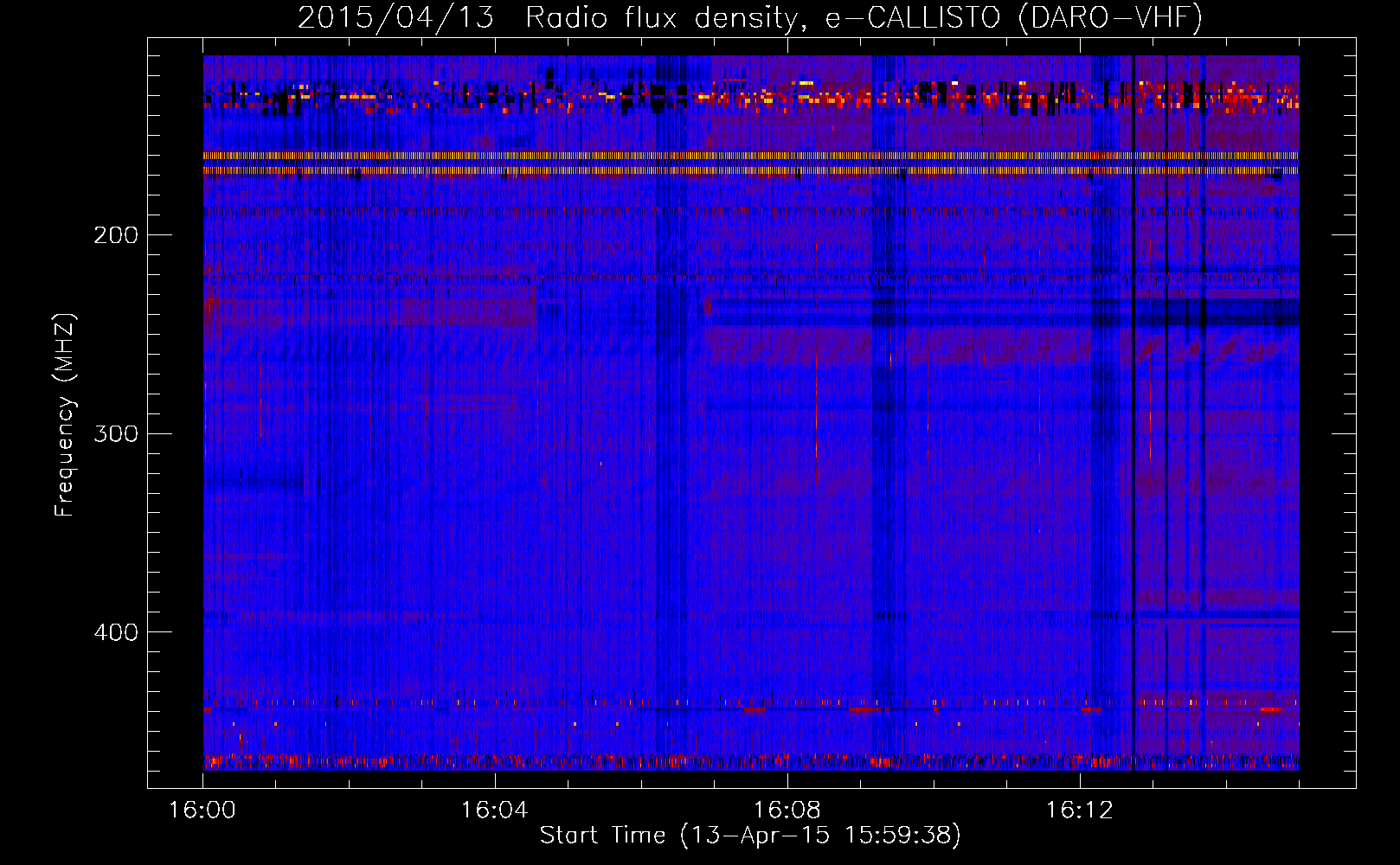This screenshot has width=1400, height=865.
Task: Click the '16:12' time tick label
Action: point(1079,811)
